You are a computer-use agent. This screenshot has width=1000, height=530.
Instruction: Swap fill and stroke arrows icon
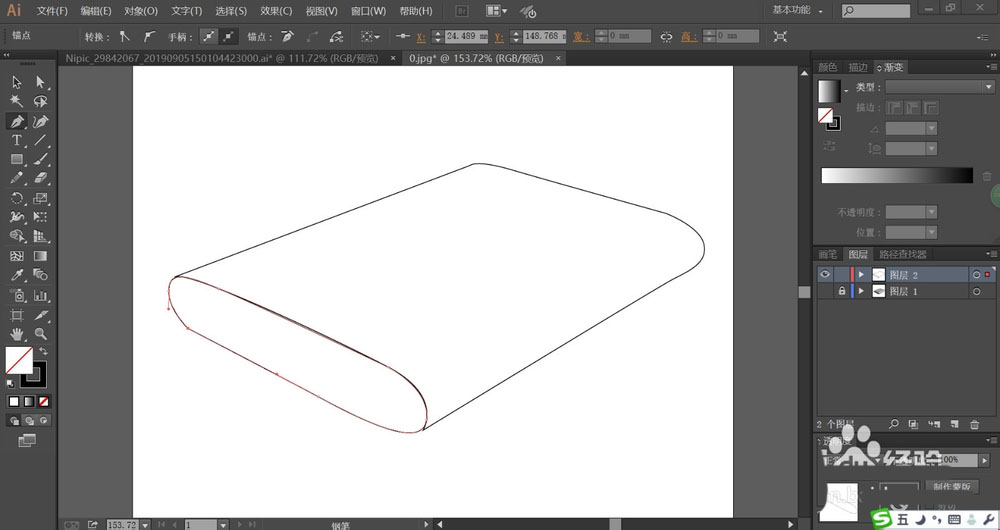click(43, 351)
